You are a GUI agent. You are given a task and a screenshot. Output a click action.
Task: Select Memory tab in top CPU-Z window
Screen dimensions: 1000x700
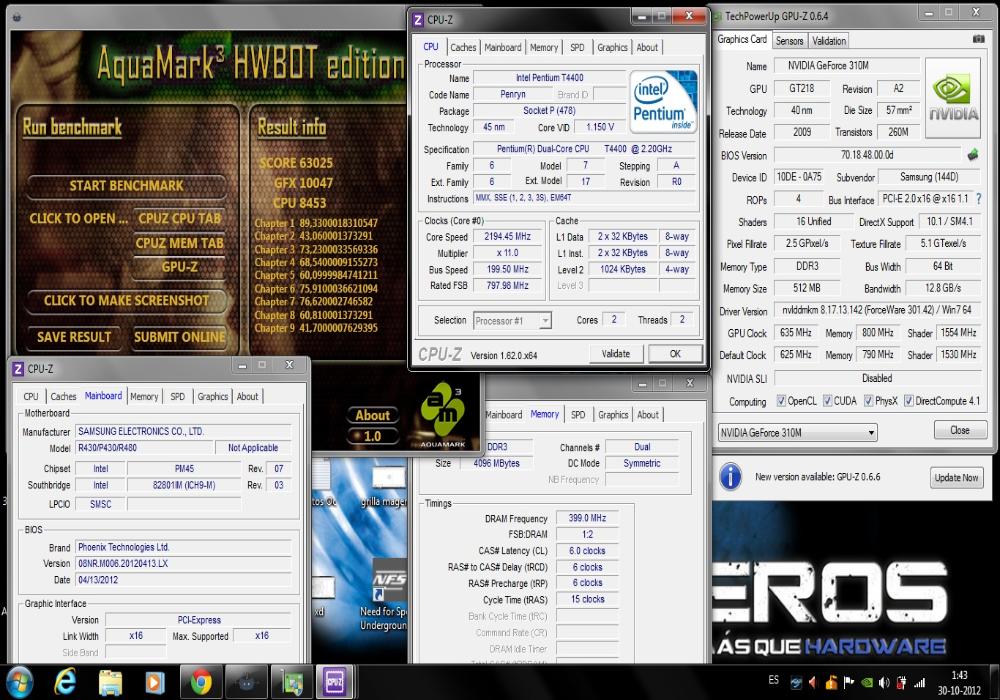[x=543, y=47]
